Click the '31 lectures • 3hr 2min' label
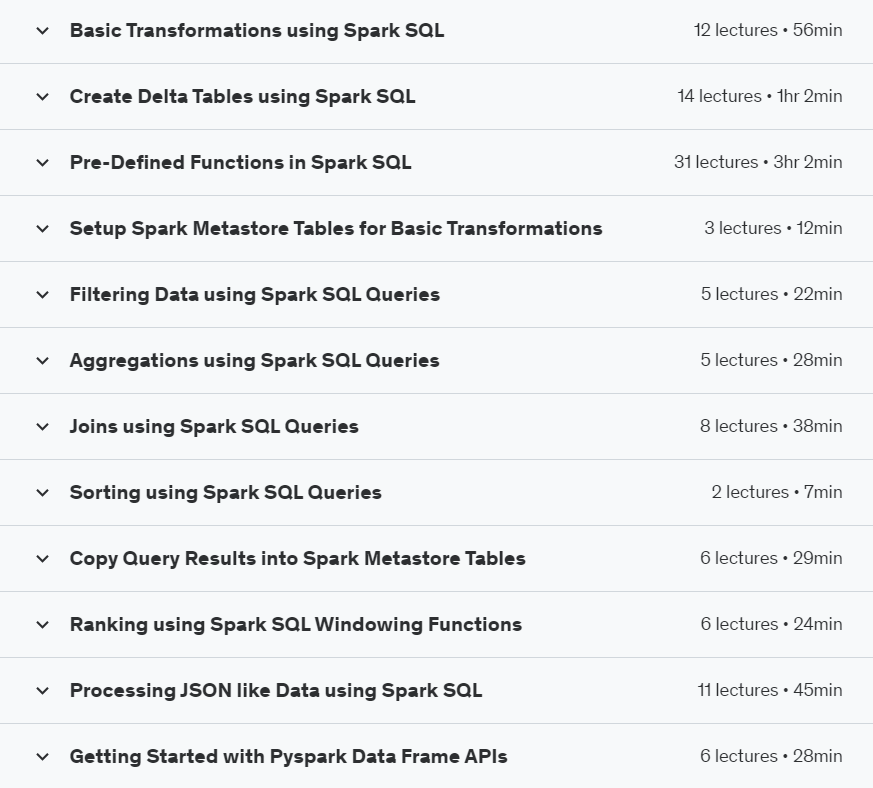This screenshot has width=873, height=788. click(x=757, y=162)
